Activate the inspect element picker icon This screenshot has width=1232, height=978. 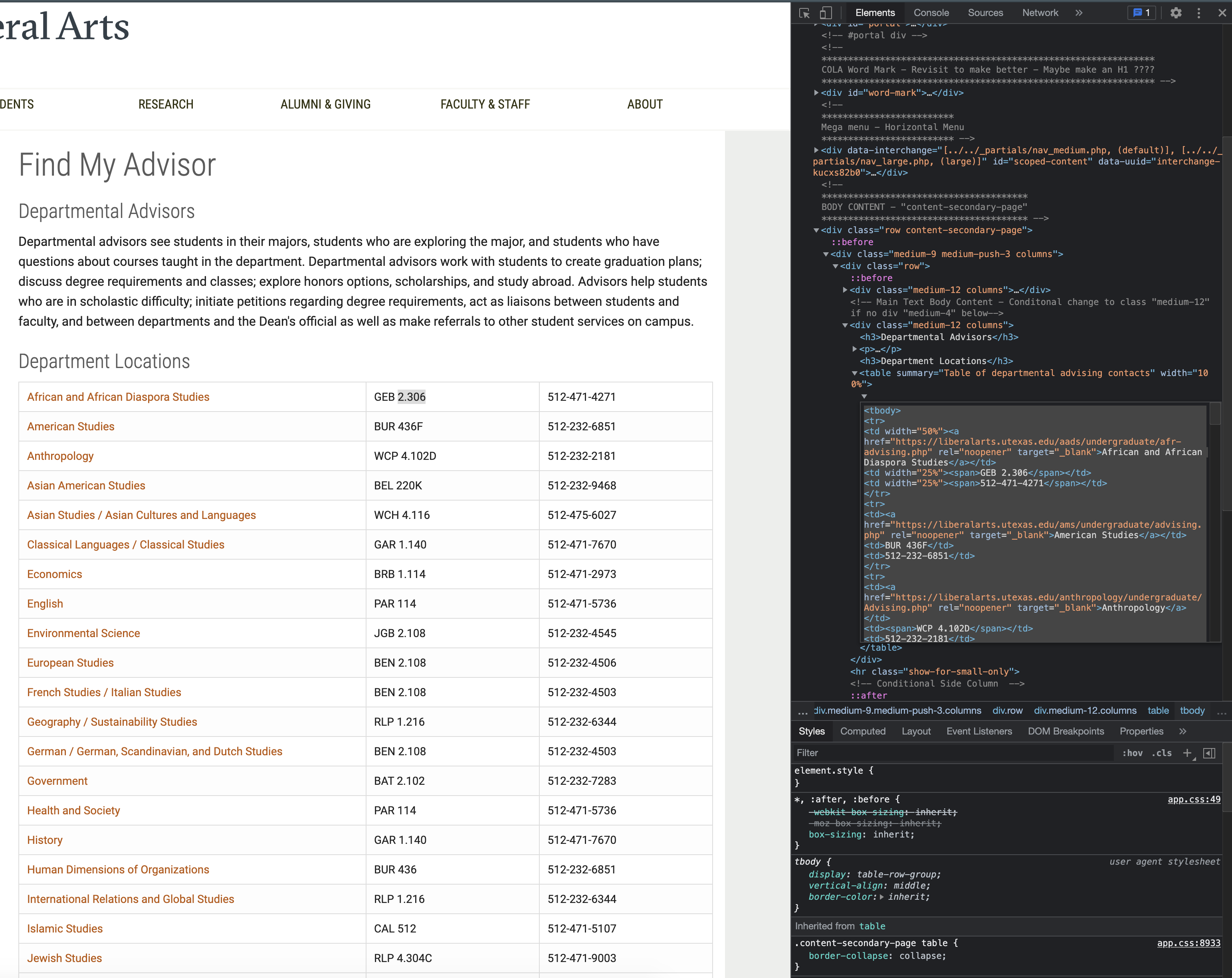click(804, 12)
